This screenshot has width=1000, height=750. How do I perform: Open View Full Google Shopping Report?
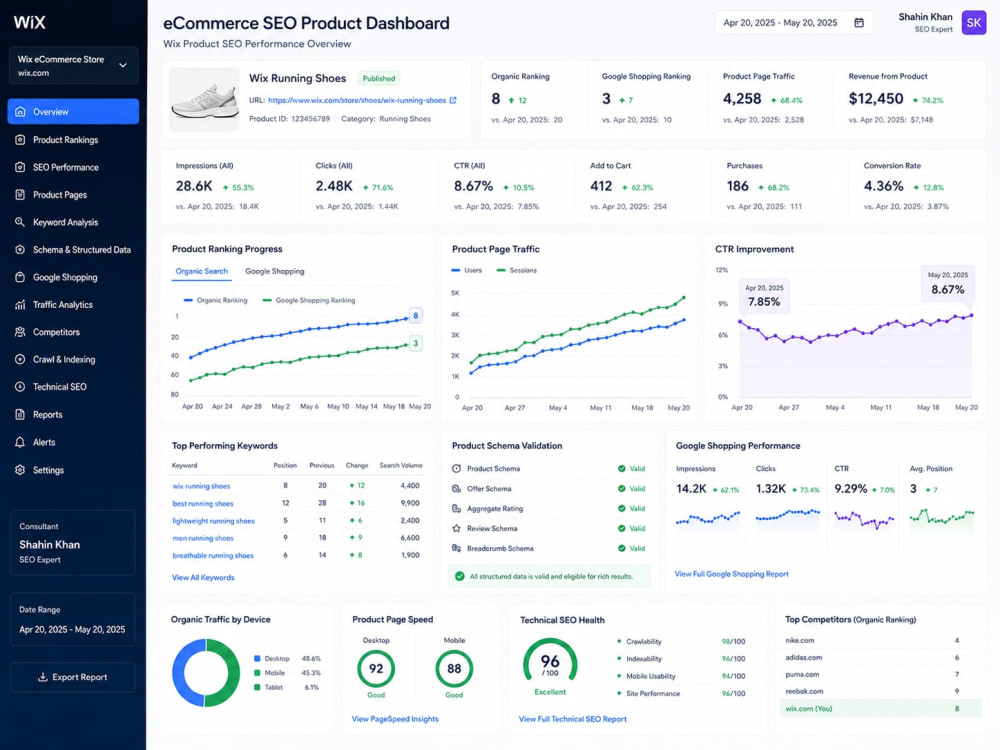tap(732, 574)
